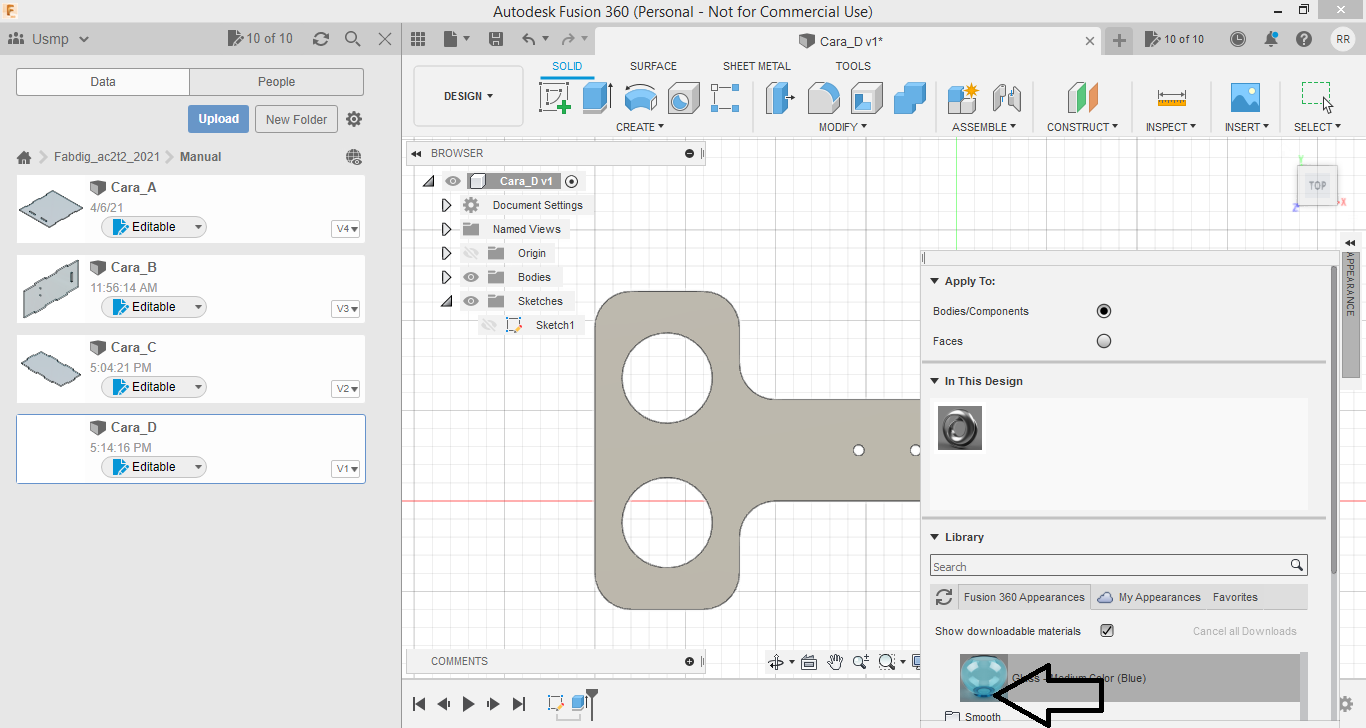The width and height of the screenshot is (1366, 728).
Task: Switch to the SHEET METAL tab
Action: pyautogui.click(x=757, y=66)
